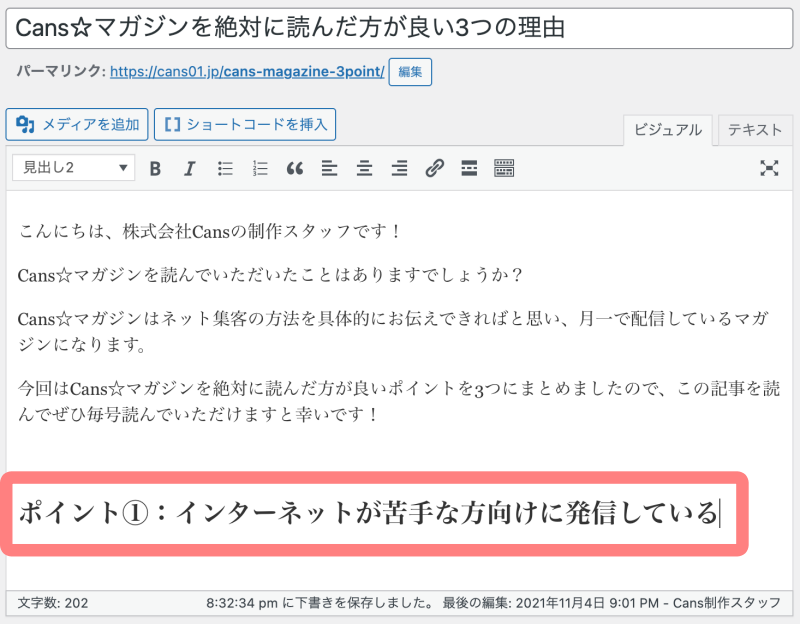
Task: Click the insert link icon
Action: point(434,168)
